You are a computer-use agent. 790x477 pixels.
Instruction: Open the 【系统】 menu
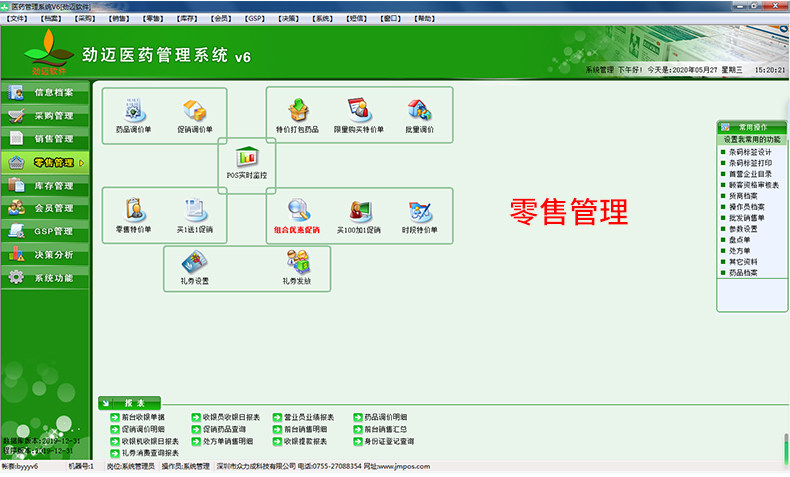[x=322, y=19]
